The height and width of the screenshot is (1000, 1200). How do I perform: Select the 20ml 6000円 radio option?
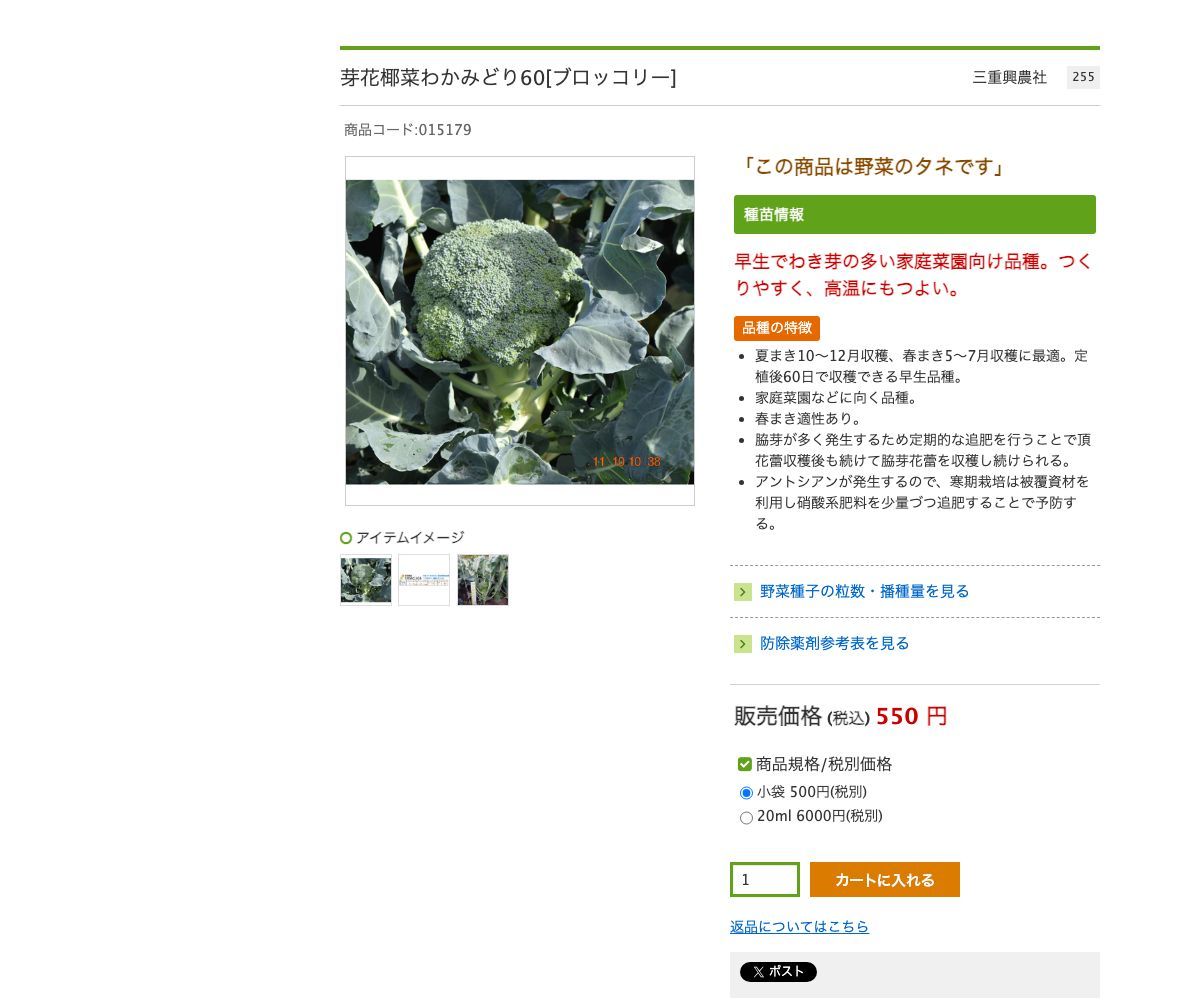[x=746, y=818]
